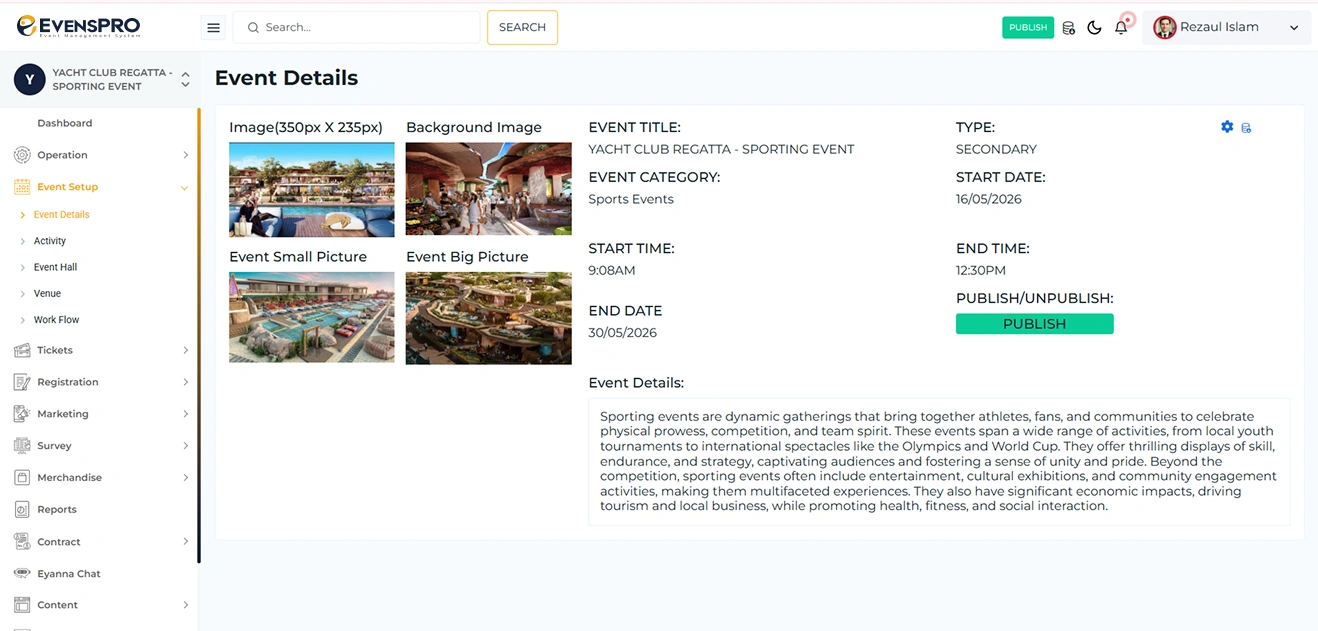
Task: Open the database icon in the header
Action: coord(1068,28)
